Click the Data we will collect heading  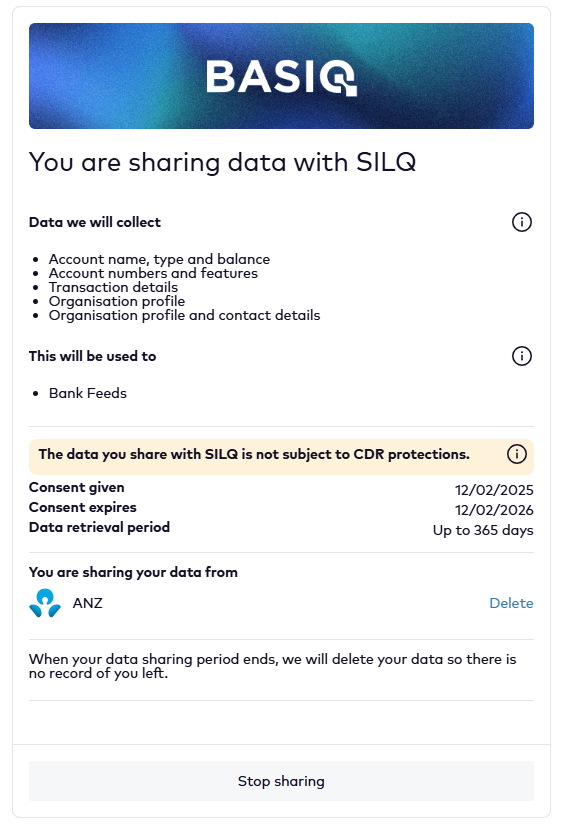point(95,222)
